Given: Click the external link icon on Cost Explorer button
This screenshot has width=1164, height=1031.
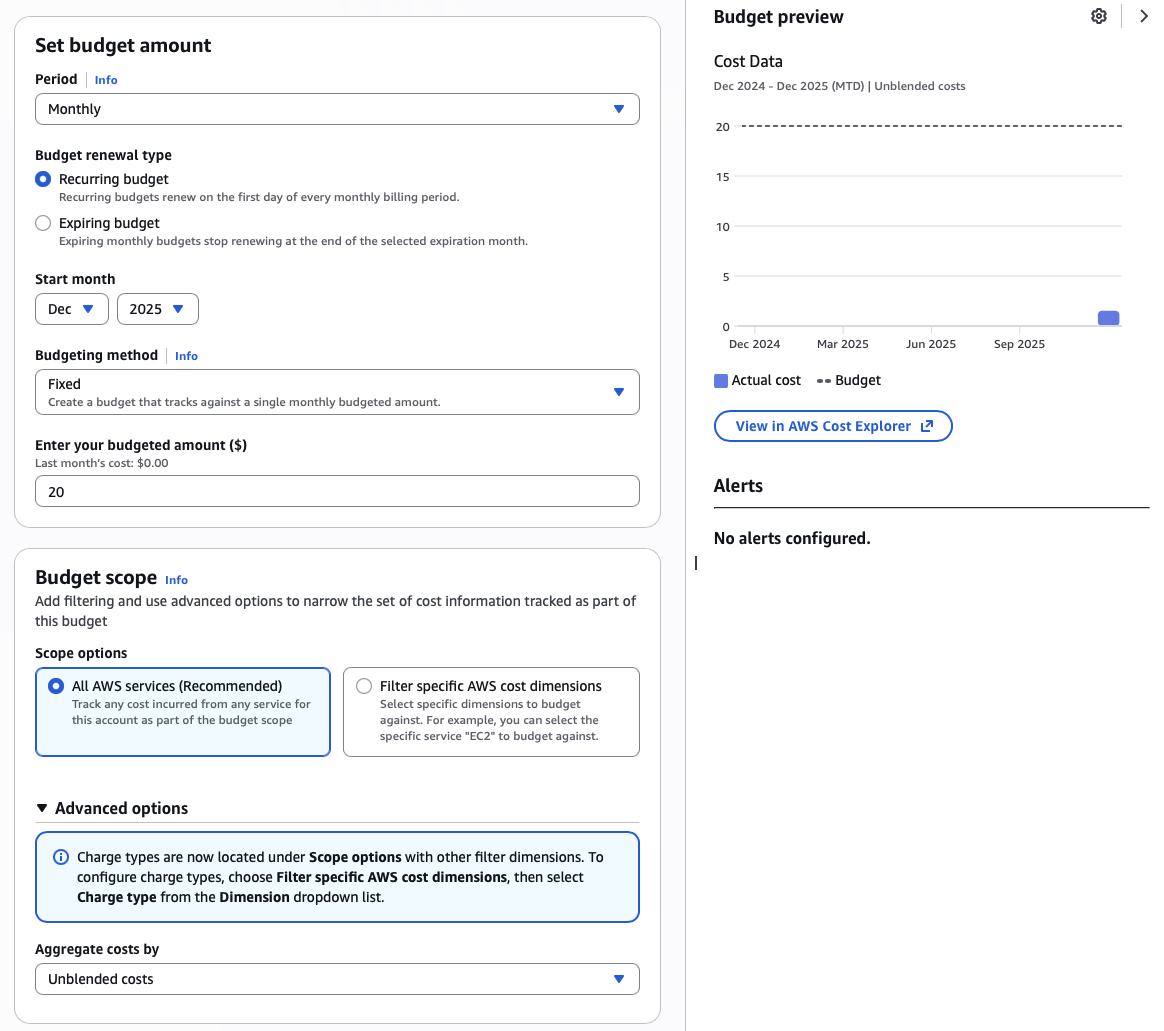Looking at the screenshot, I should pos(927,426).
